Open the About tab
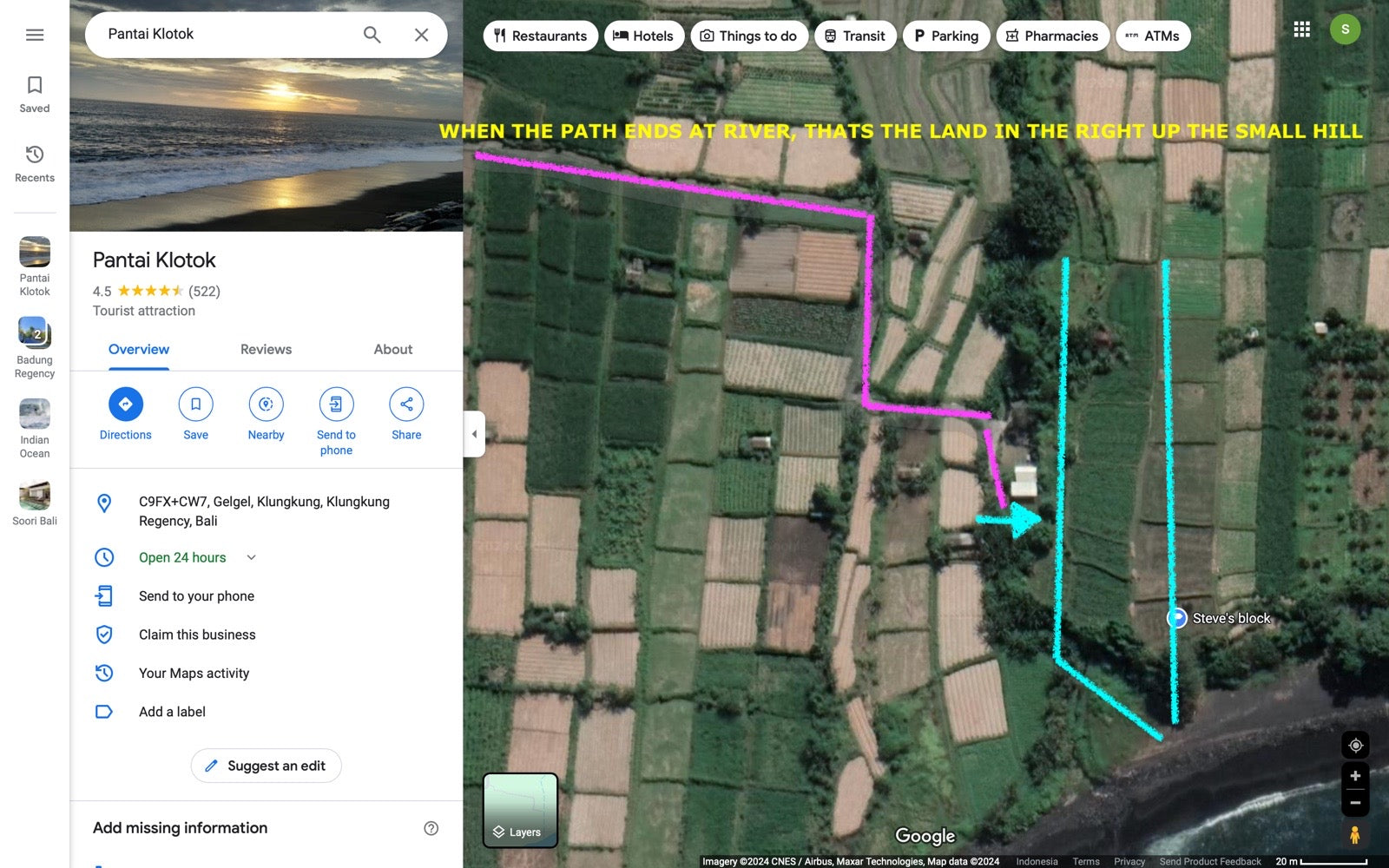Image resolution: width=1389 pixels, height=868 pixels. [392, 349]
